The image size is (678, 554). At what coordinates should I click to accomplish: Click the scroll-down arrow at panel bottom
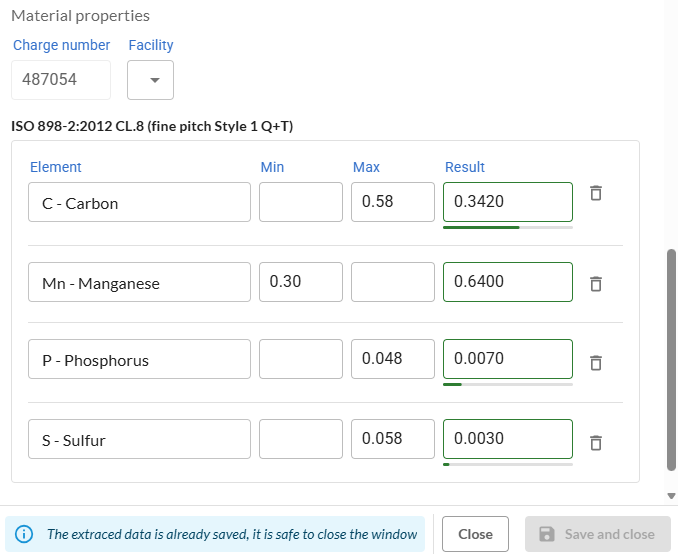[671, 496]
